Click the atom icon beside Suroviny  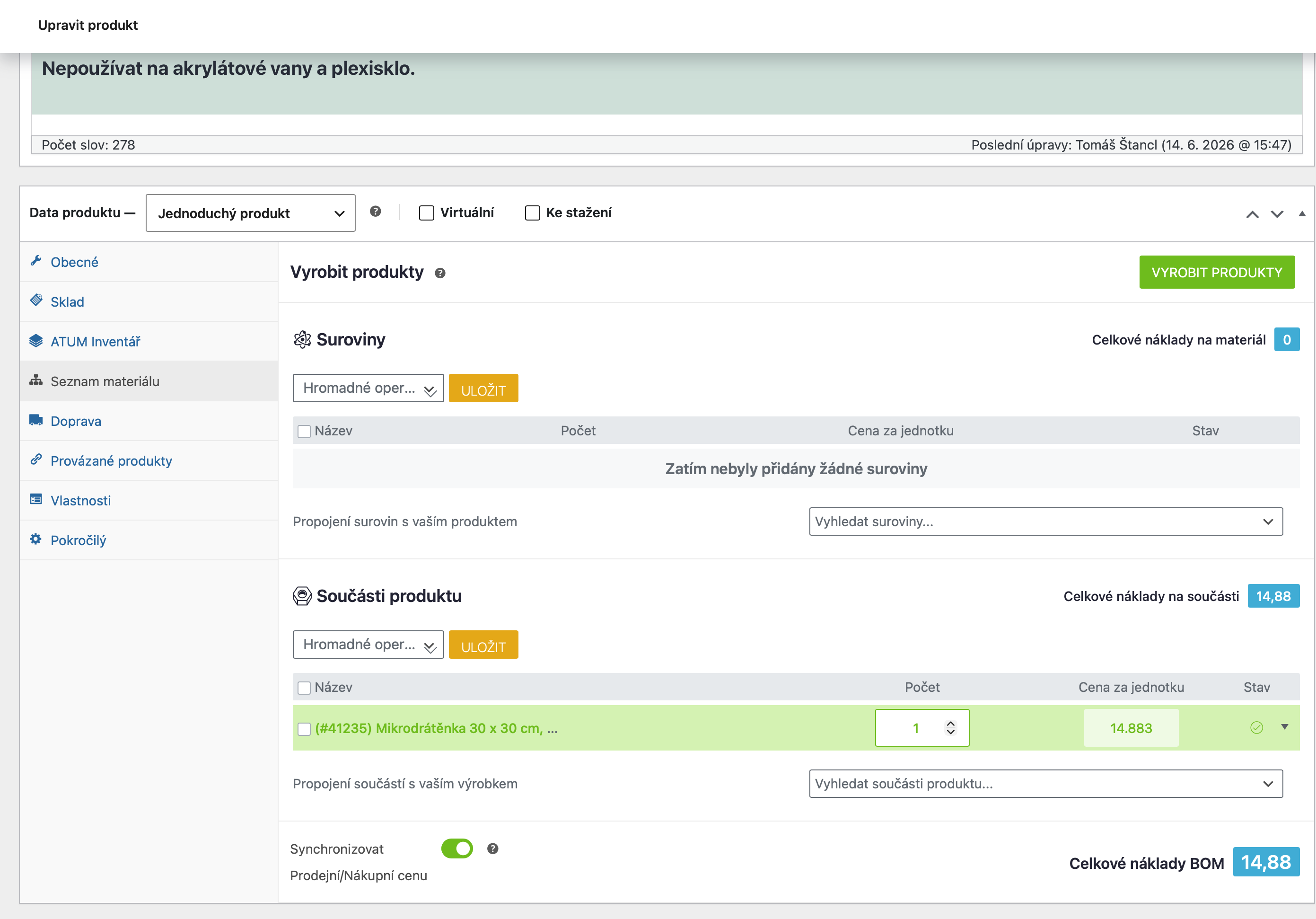pyautogui.click(x=302, y=339)
